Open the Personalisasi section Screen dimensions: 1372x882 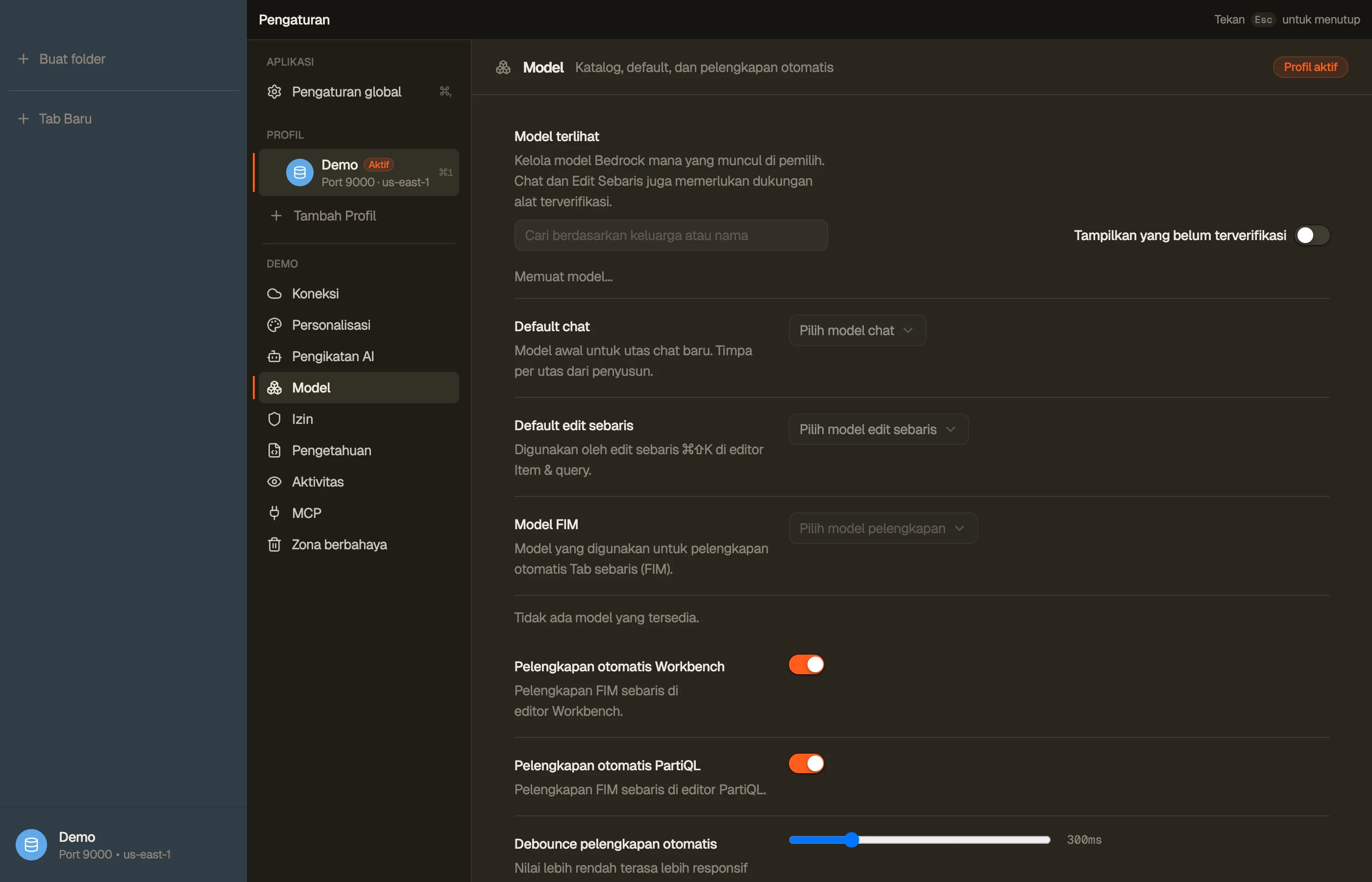(x=359, y=325)
